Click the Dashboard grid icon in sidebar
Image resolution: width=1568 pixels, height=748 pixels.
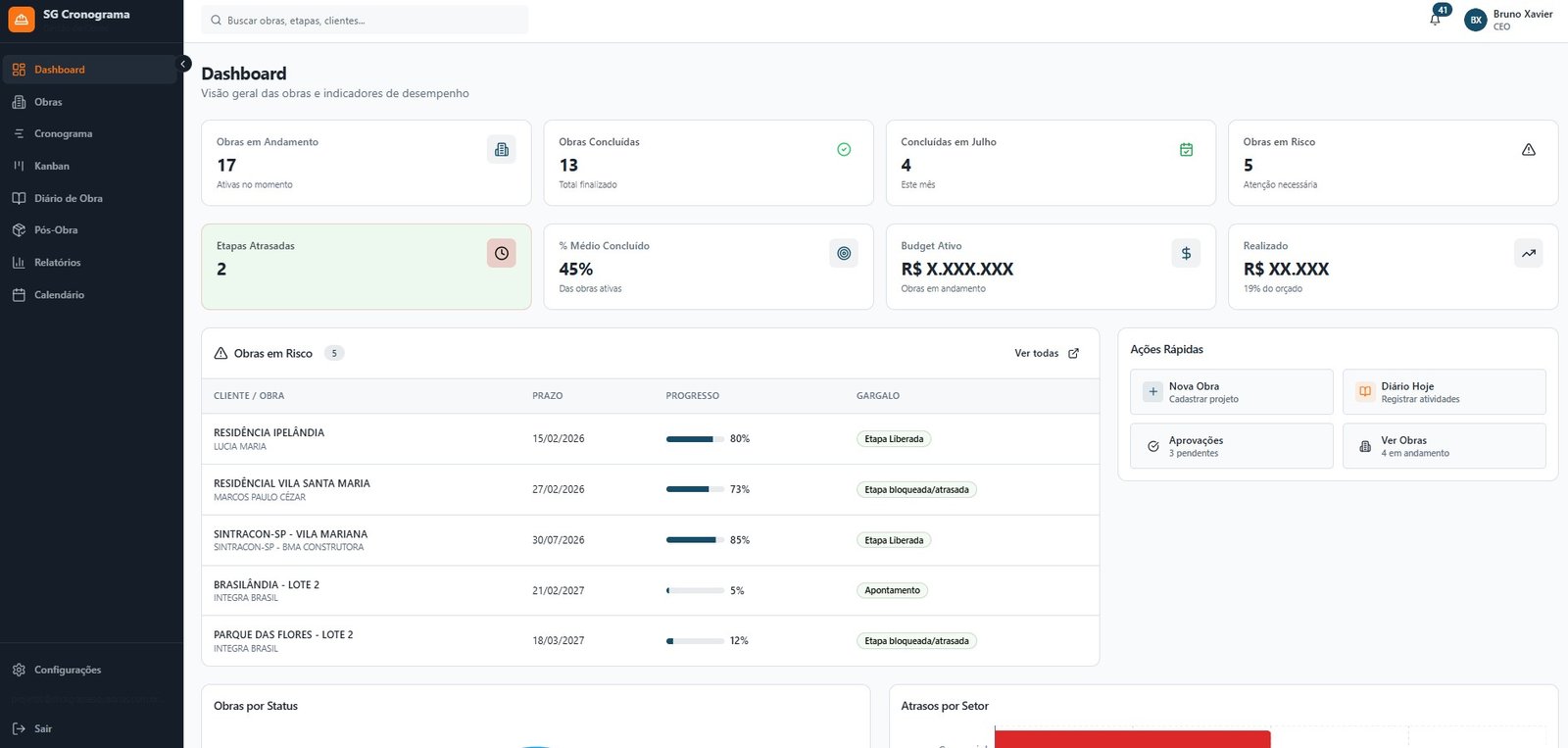(x=19, y=70)
